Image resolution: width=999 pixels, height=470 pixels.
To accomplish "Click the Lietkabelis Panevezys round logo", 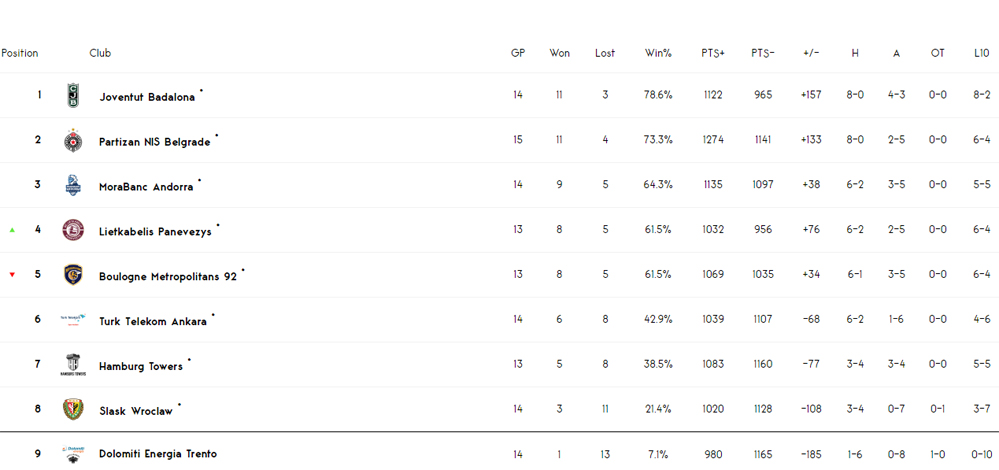I will (x=73, y=231).
